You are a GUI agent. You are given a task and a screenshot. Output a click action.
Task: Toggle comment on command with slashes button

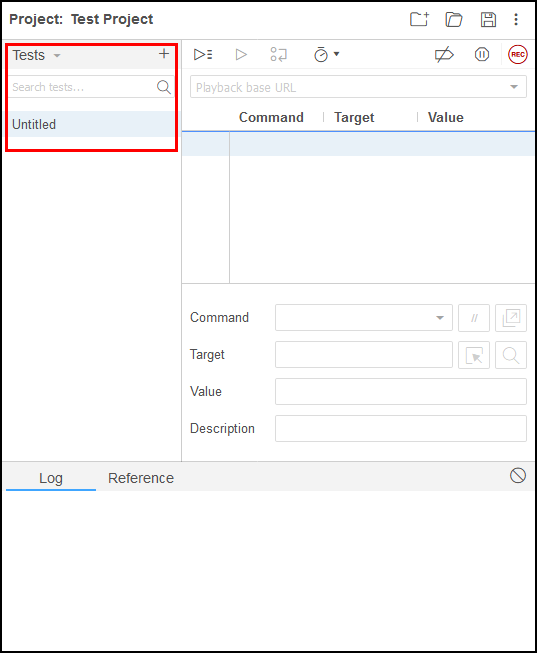coord(474,318)
